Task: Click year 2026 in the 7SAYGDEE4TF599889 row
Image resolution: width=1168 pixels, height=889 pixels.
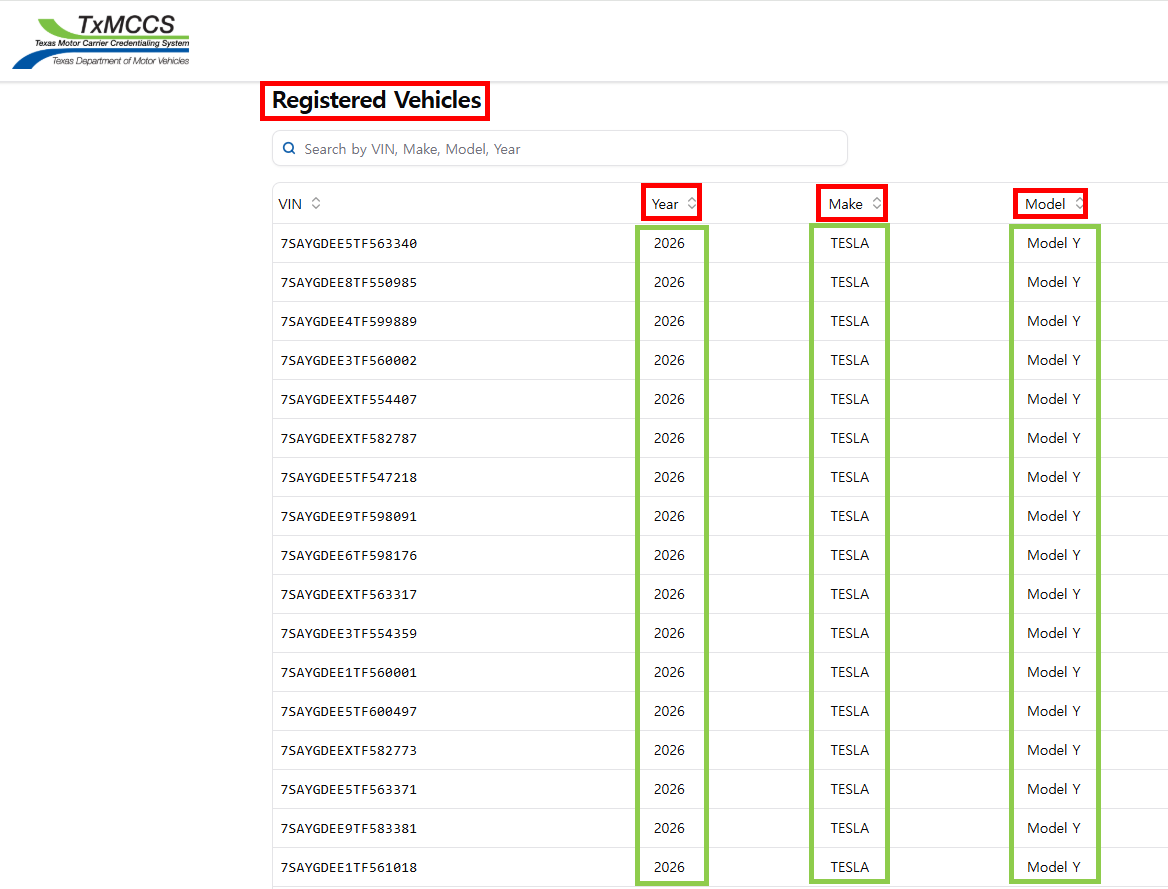Action: pyautogui.click(x=669, y=321)
